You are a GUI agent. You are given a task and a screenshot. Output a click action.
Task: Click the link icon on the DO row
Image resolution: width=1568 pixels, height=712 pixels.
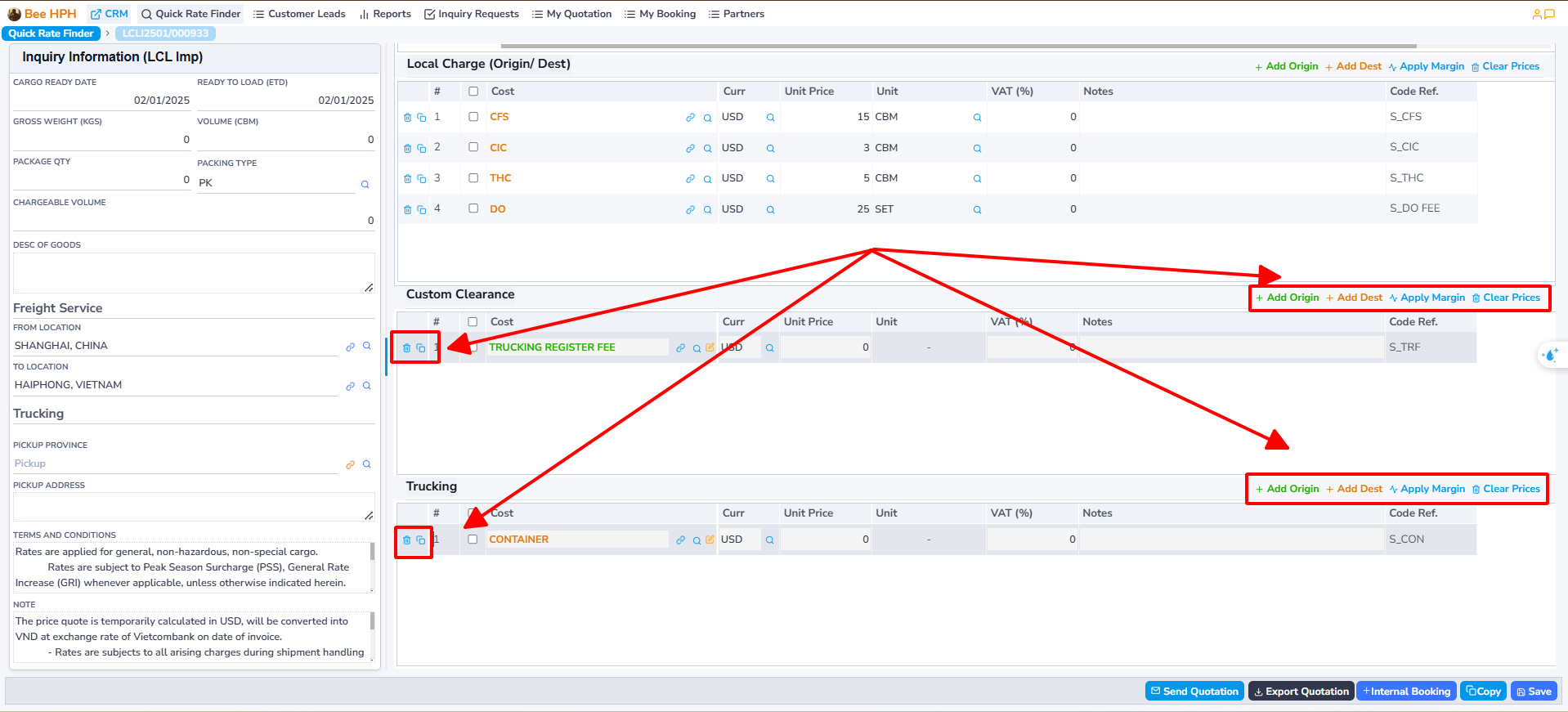pyautogui.click(x=690, y=210)
